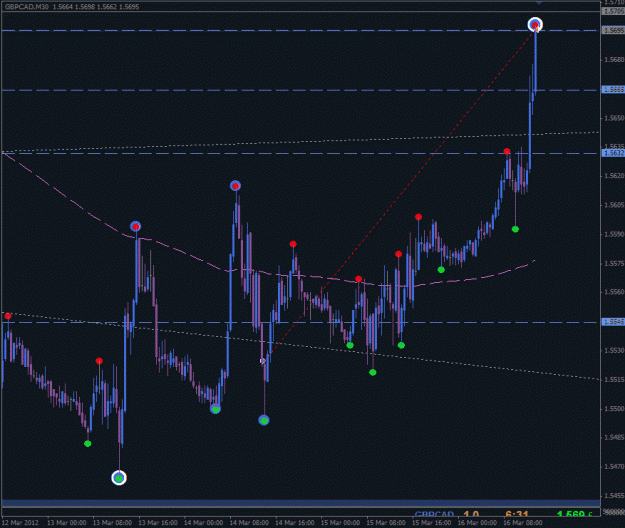The image size is (625, 528).
Task: Click 1.5605 on the price axis
Action: click(614, 205)
